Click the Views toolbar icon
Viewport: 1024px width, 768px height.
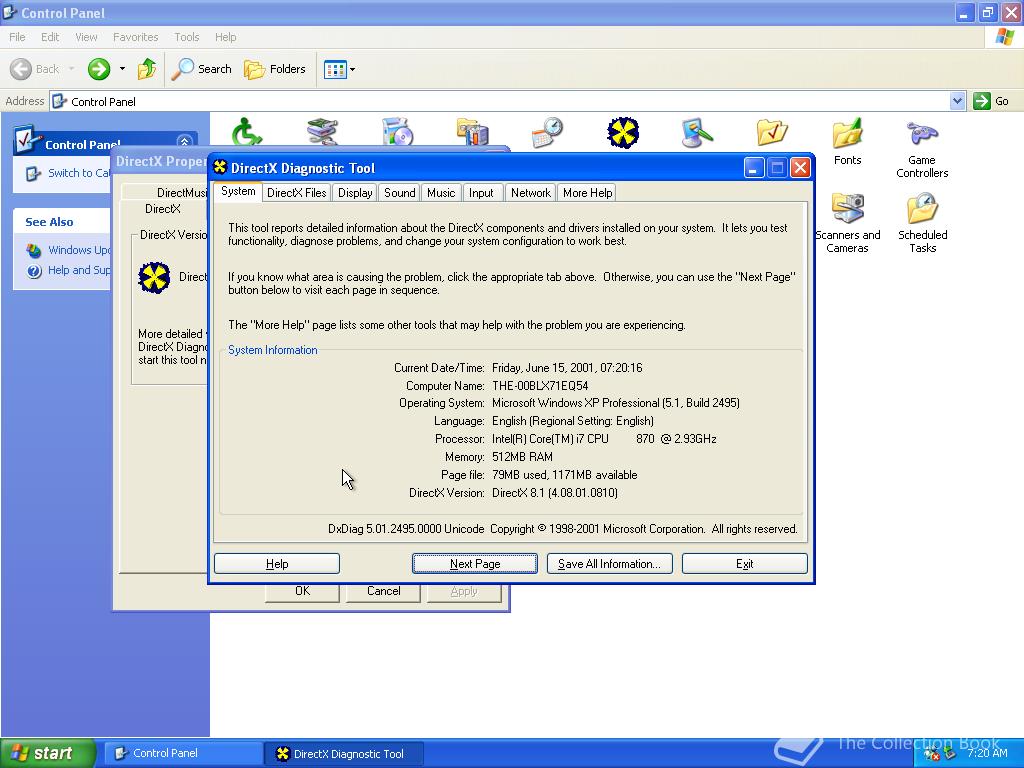335,69
